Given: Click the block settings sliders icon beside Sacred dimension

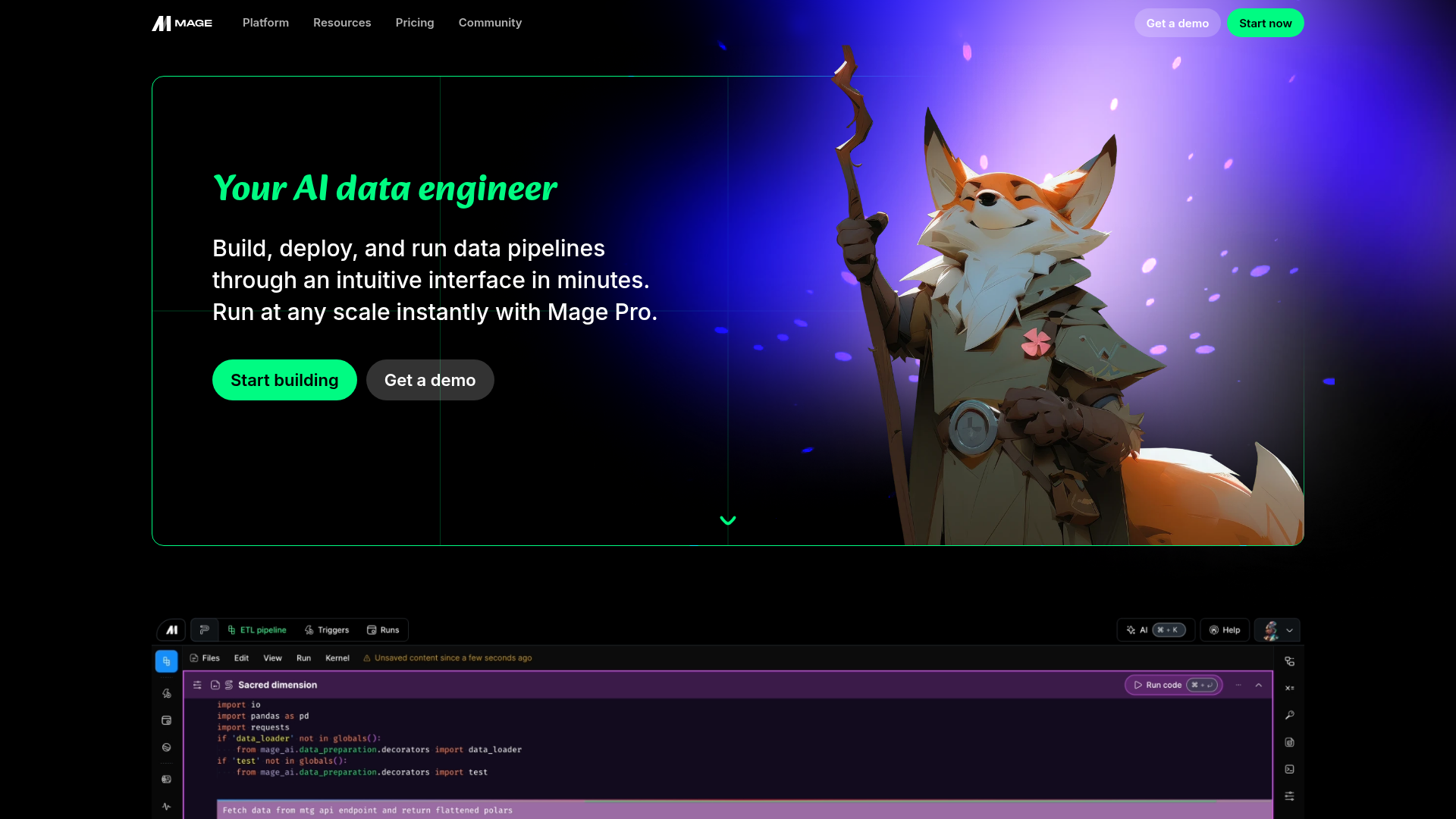Looking at the screenshot, I should [197, 685].
